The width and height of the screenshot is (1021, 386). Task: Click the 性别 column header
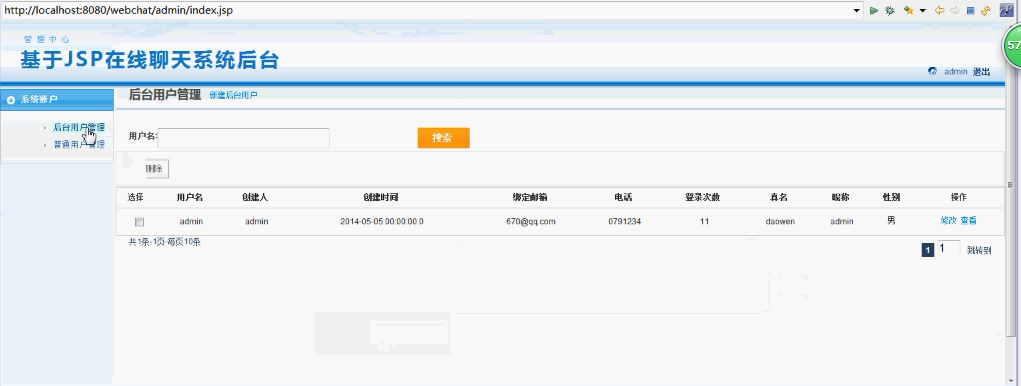click(x=891, y=197)
